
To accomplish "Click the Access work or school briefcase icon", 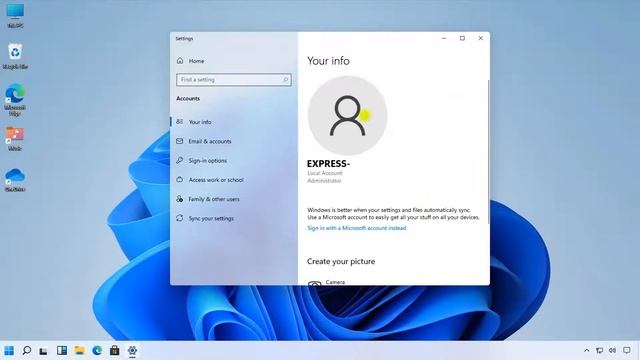I will 180,179.
